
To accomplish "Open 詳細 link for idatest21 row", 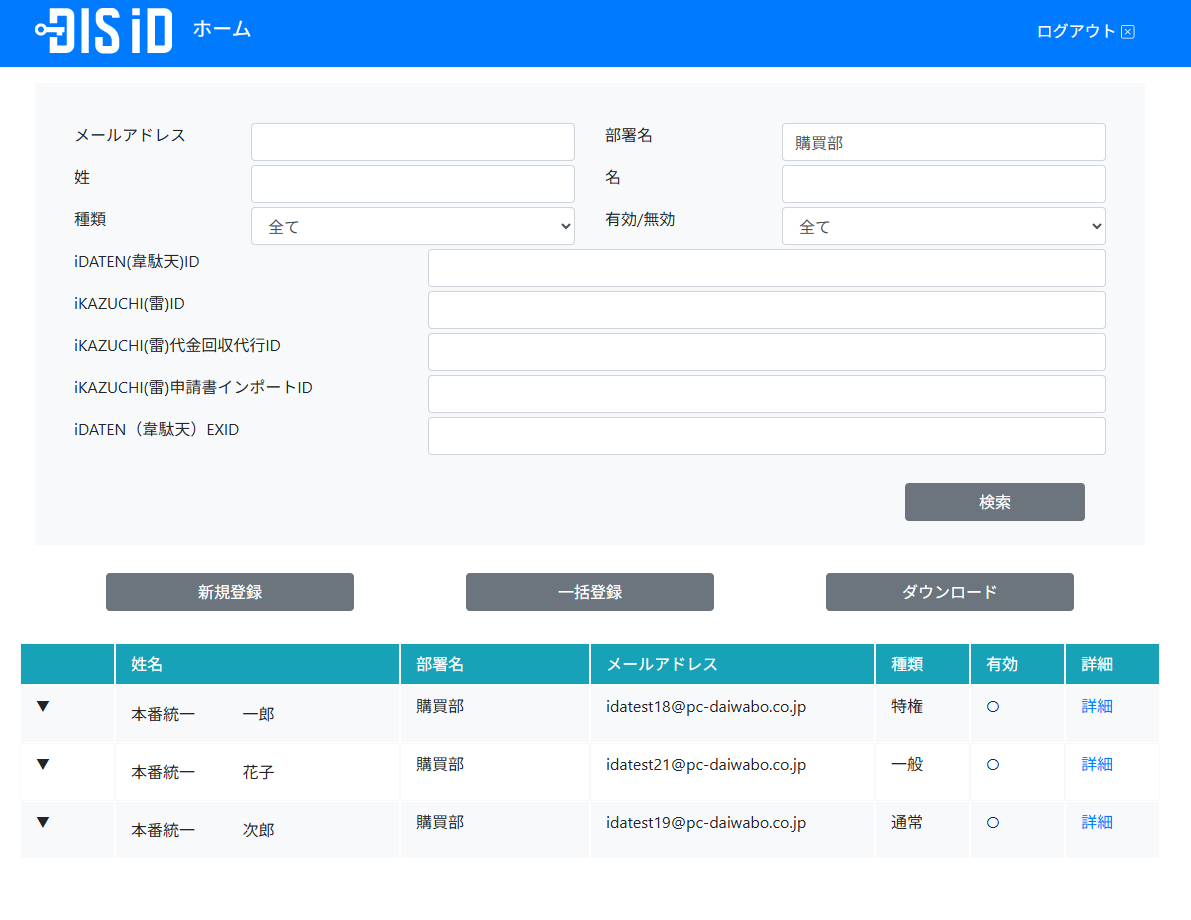I will coord(1097,765).
